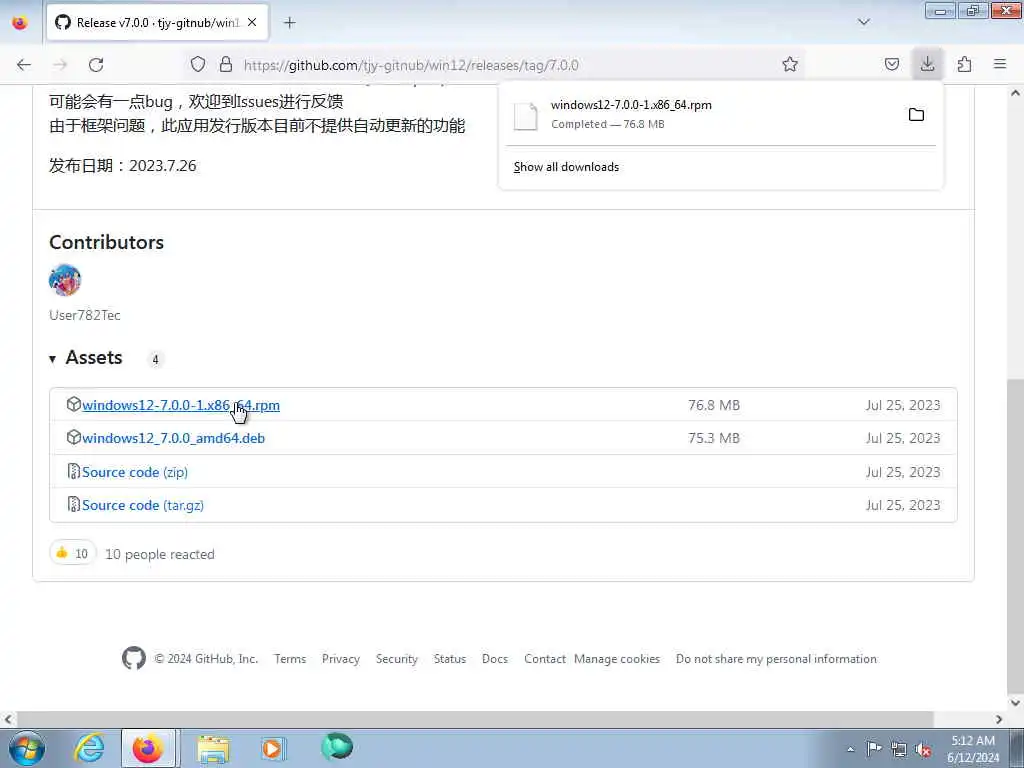Screen dimensions: 1024x768
Task: Open the taskbar clock showing 5:12 AM
Action: tap(973, 749)
